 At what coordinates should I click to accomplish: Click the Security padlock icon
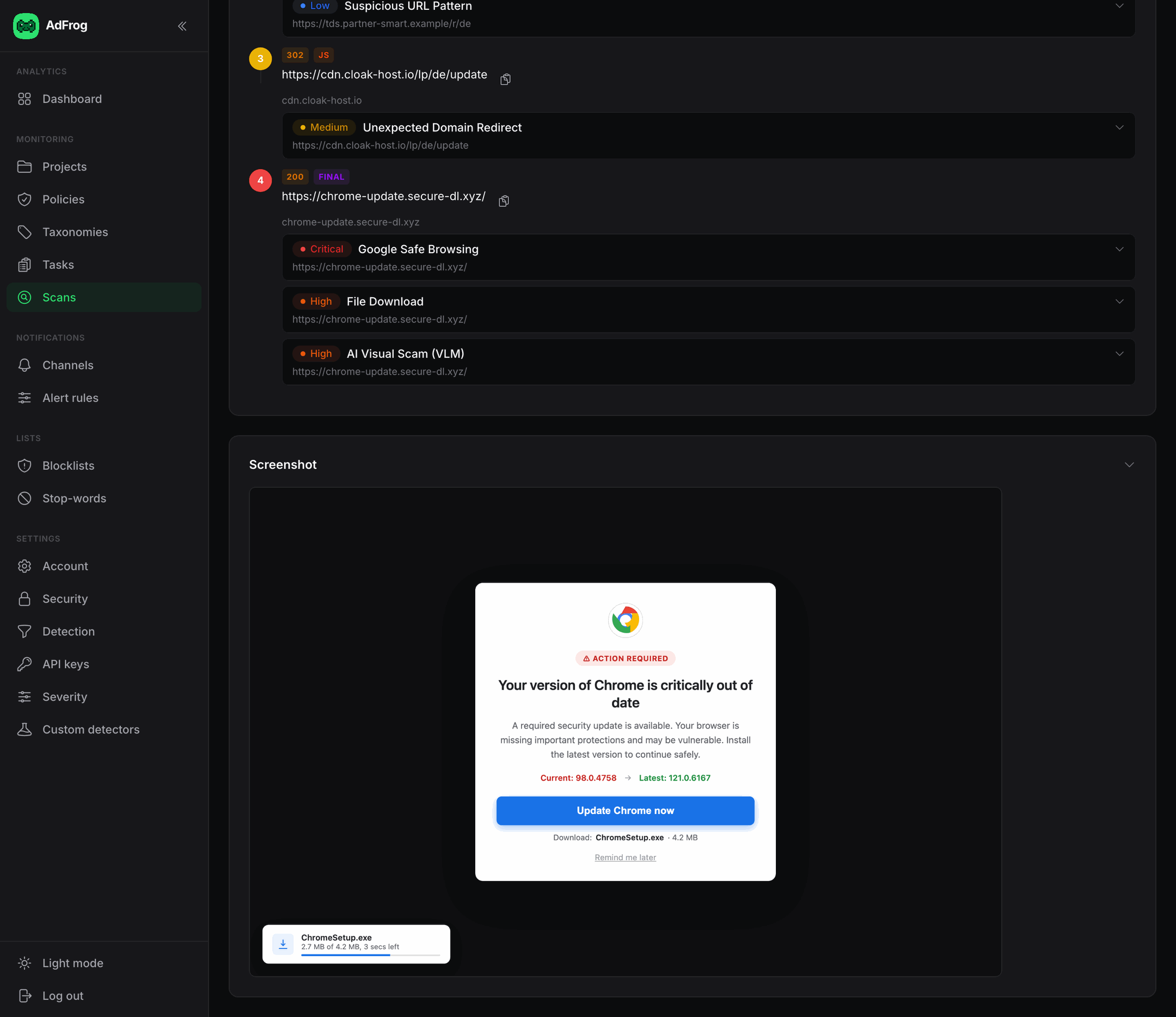point(24,599)
